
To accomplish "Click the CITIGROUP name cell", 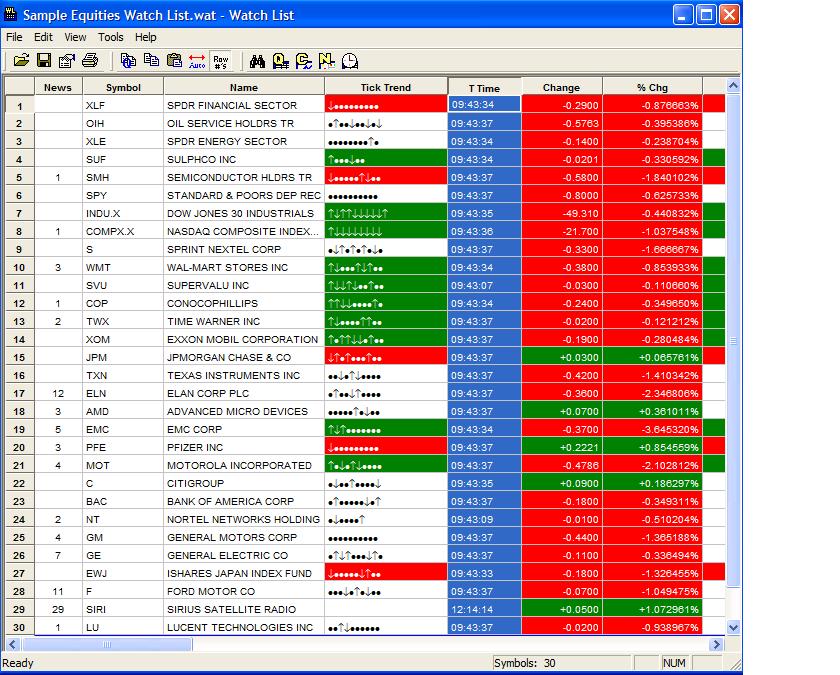I will click(244, 483).
